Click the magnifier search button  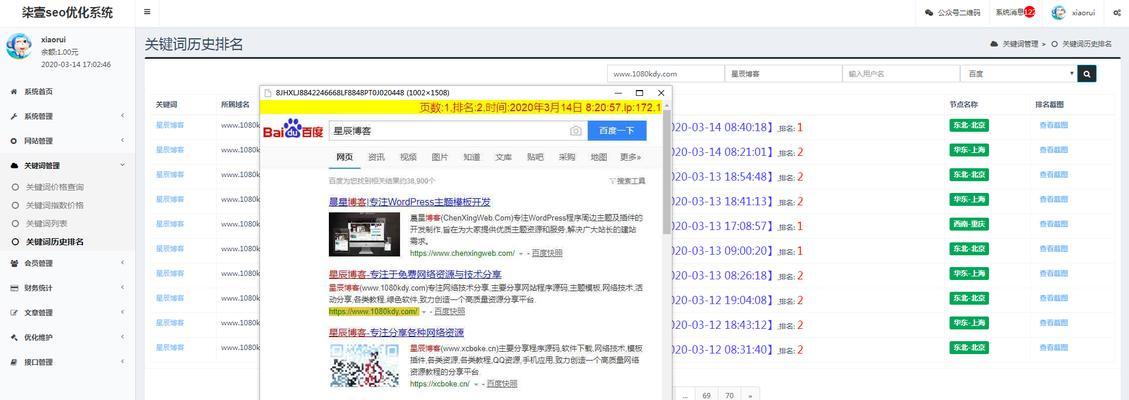1087,73
